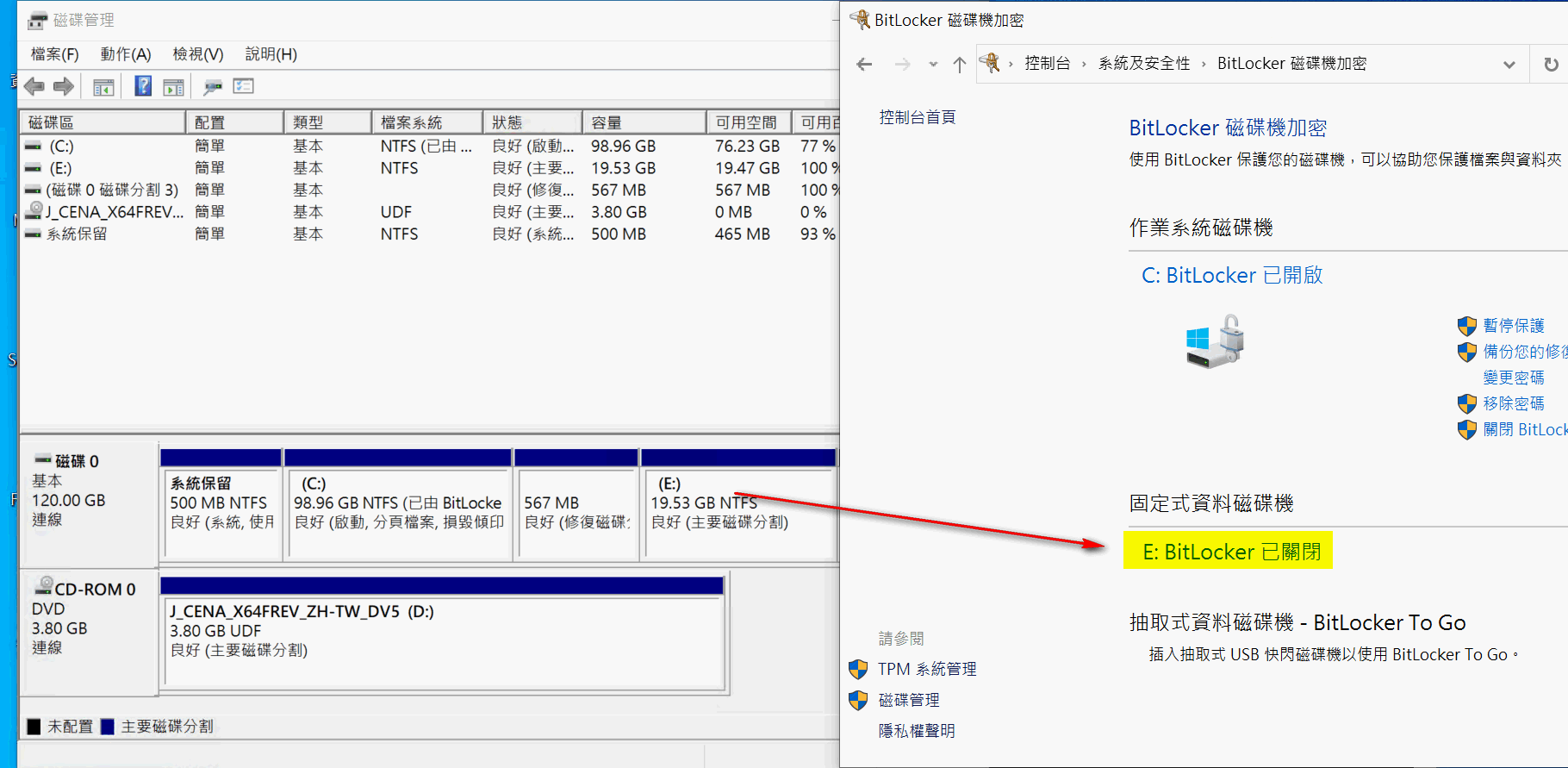Click the disc icon of J_CENA_X64FREV volume

point(34,210)
